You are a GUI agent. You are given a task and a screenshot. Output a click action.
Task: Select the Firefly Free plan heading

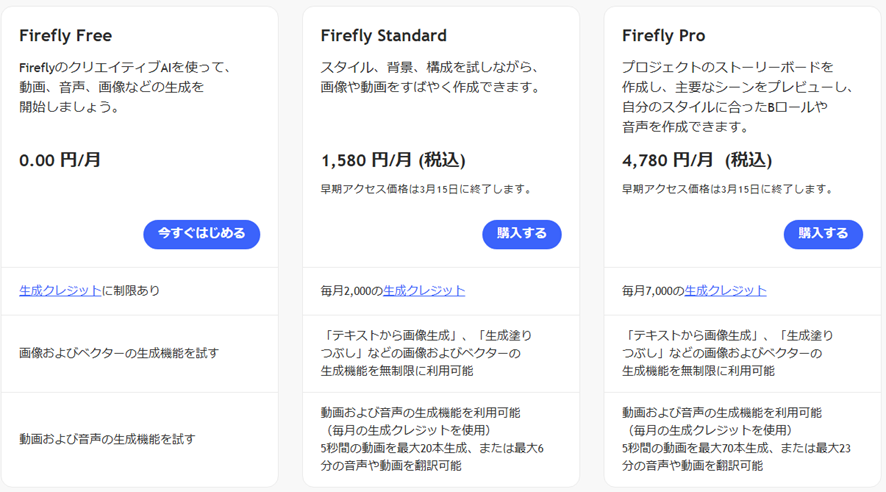65,36
